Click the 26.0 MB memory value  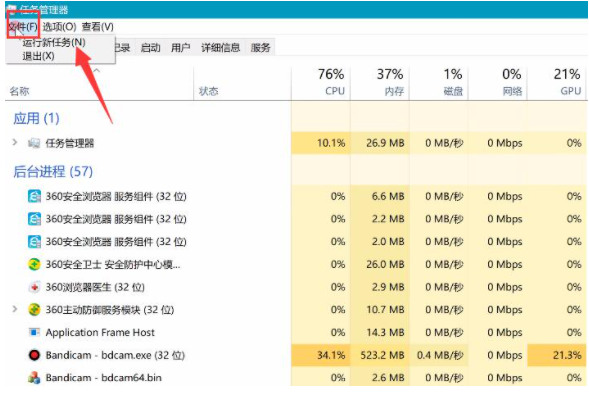[x=385, y=264]
